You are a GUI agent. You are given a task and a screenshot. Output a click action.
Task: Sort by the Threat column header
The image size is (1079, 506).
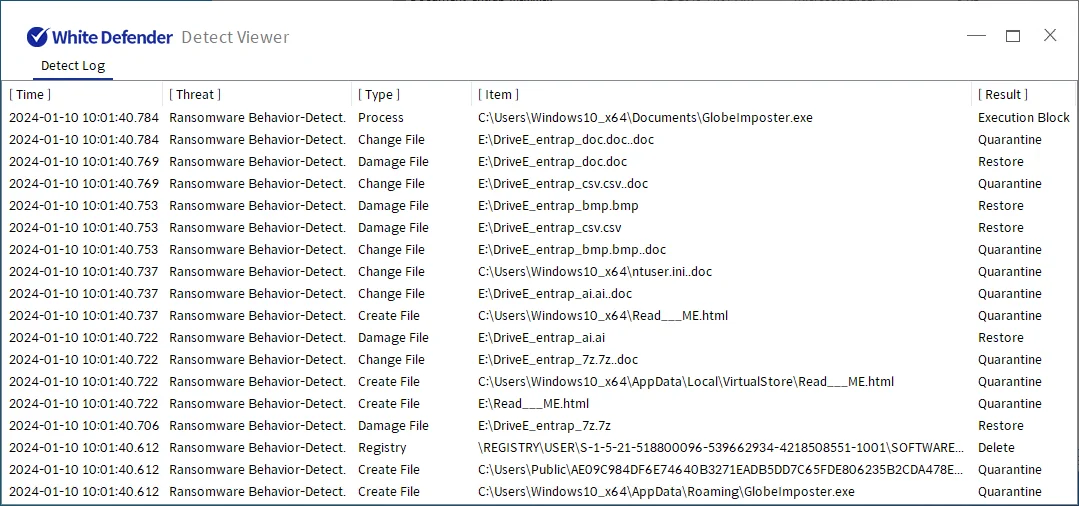tap(195, 95)
